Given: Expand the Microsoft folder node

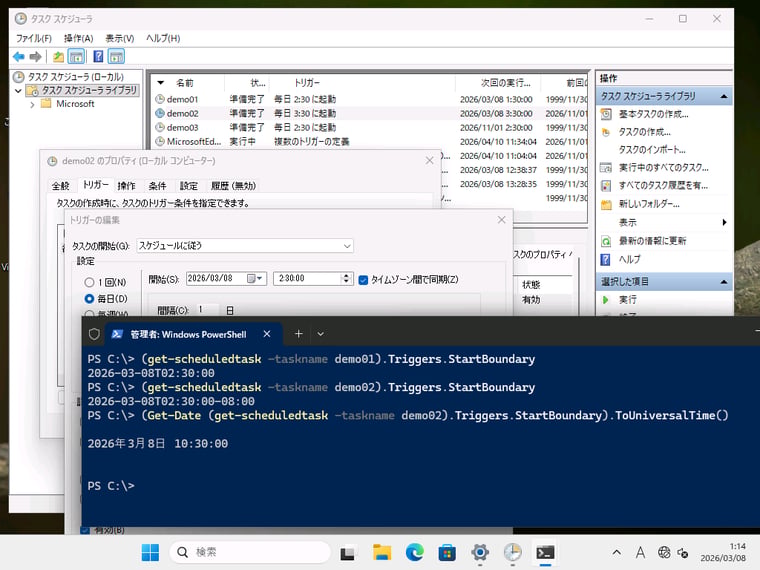Looking at the screenshot, I should coord(32,104).
